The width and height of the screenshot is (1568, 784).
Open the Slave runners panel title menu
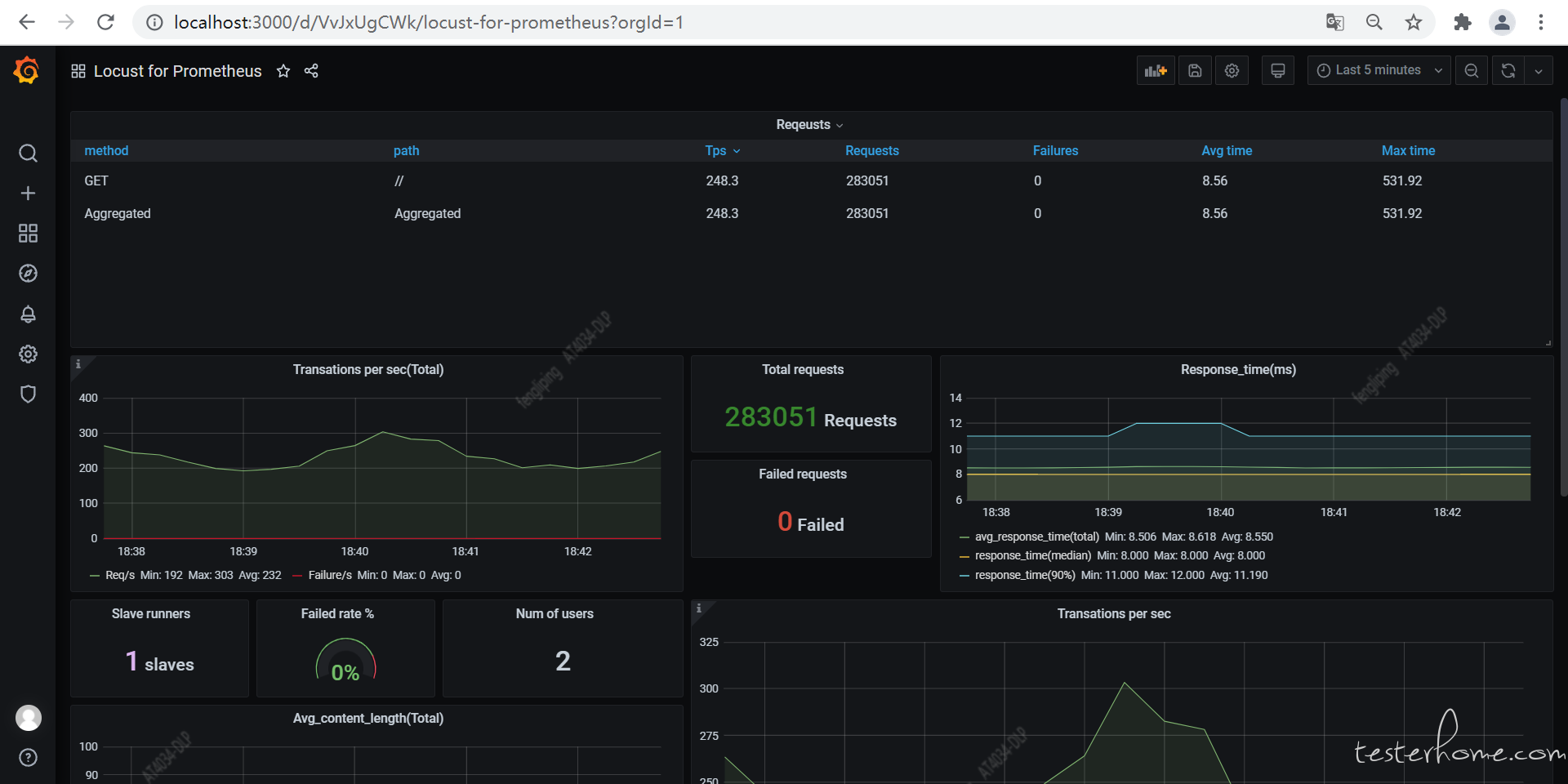coord(151,613)
